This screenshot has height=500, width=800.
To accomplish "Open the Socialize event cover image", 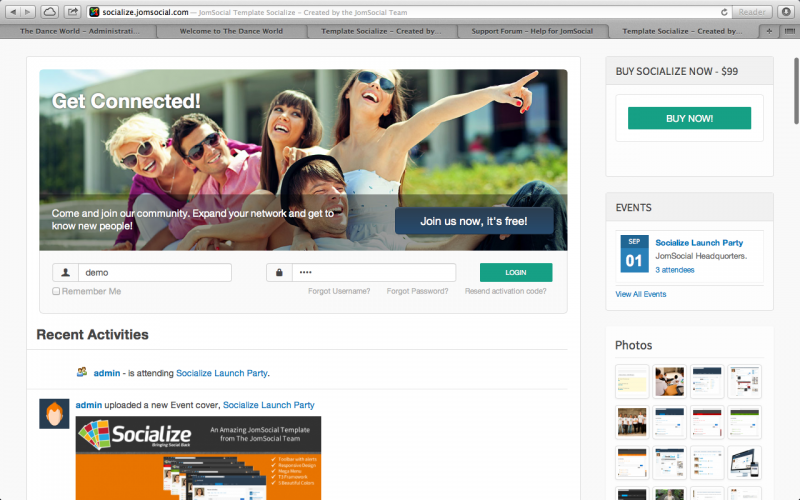I will [198, 458].
